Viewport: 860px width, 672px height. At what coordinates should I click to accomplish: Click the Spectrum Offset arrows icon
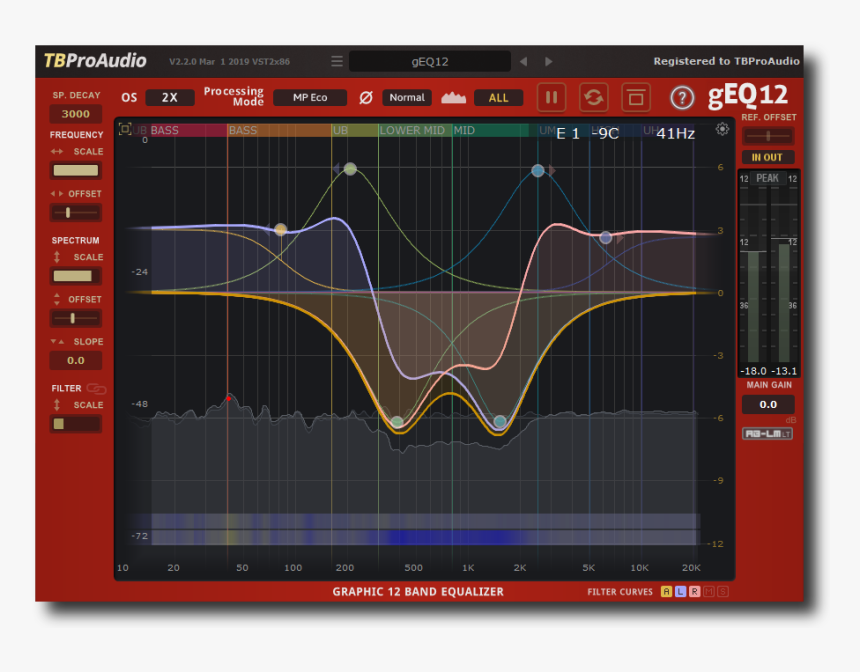pos(56,299)
